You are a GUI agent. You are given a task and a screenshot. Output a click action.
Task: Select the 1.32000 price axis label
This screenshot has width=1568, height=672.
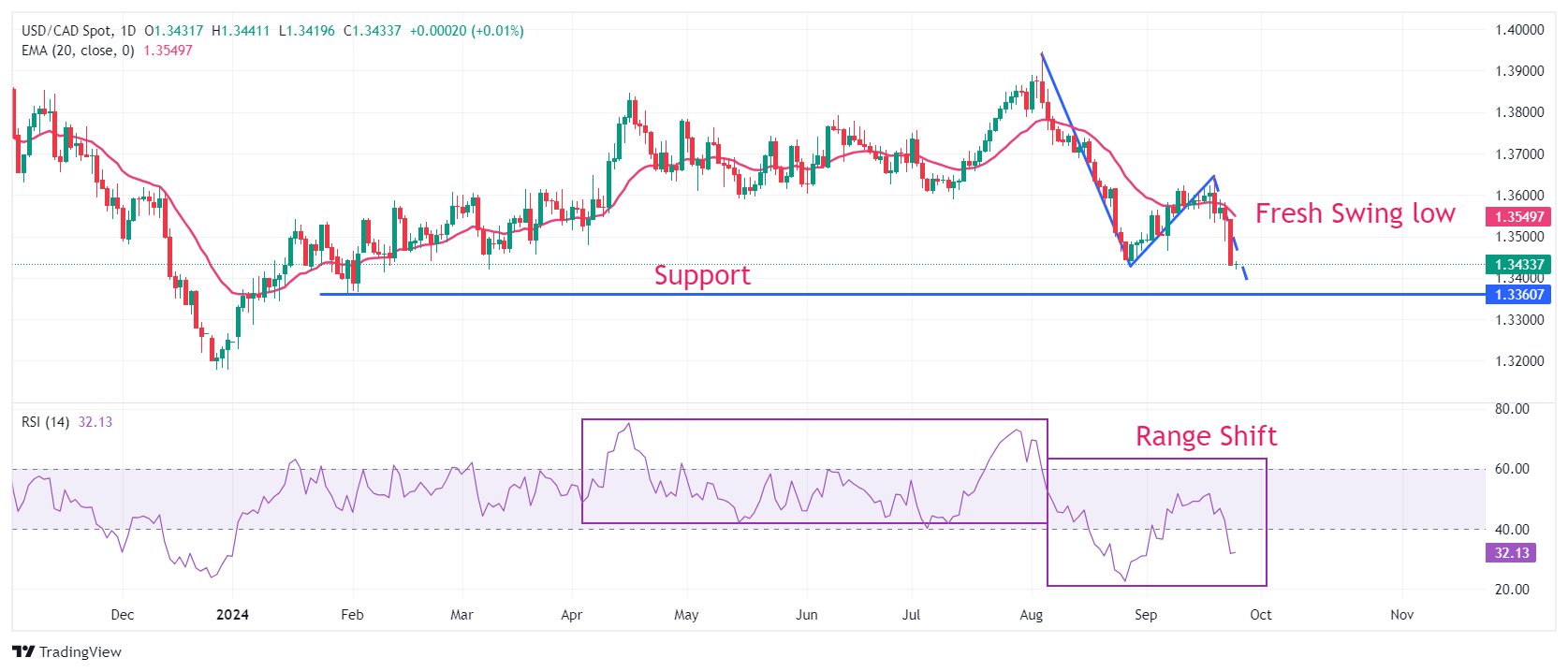coord(1518,361)
